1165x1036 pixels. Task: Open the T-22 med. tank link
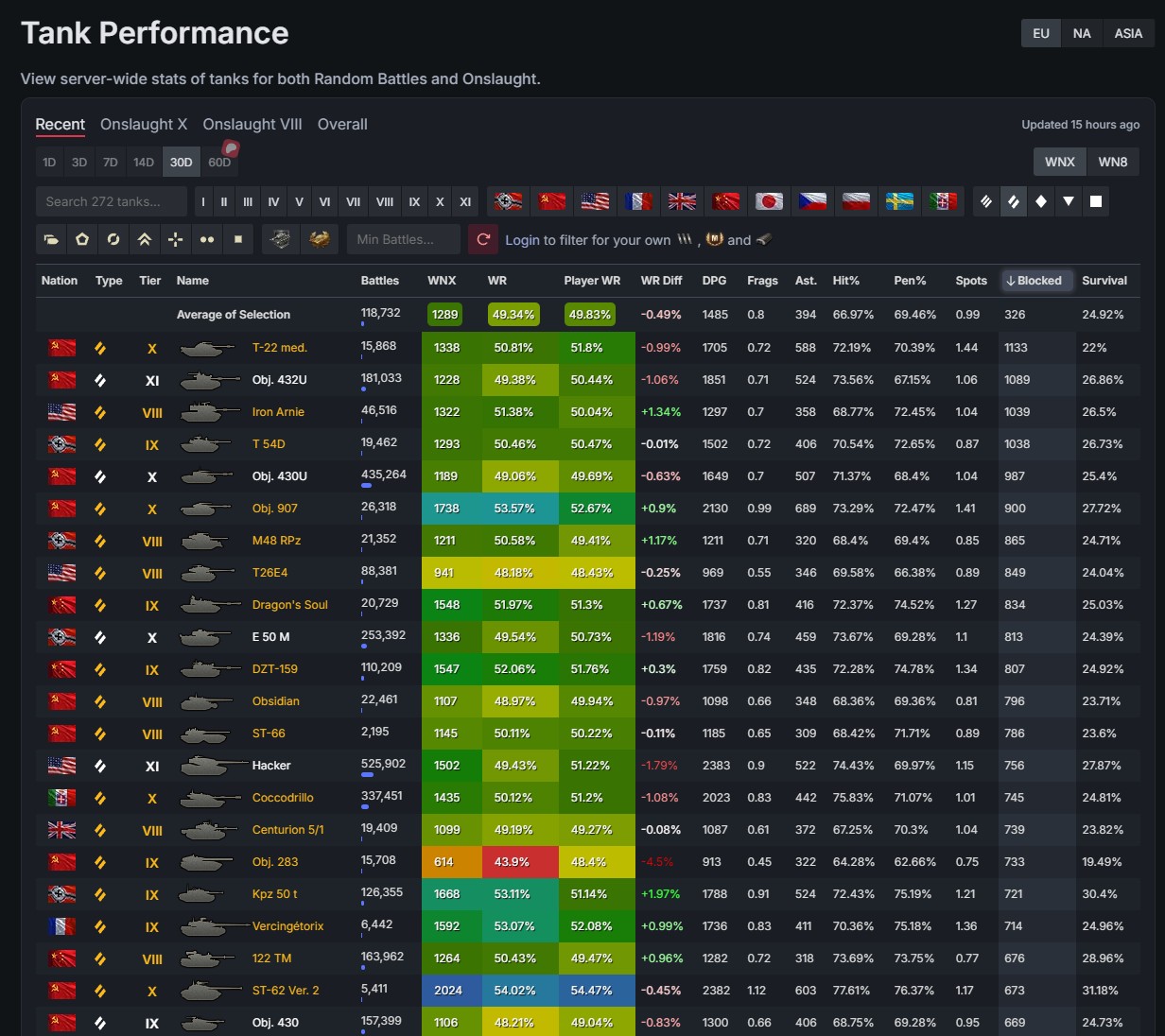point(280,348)
